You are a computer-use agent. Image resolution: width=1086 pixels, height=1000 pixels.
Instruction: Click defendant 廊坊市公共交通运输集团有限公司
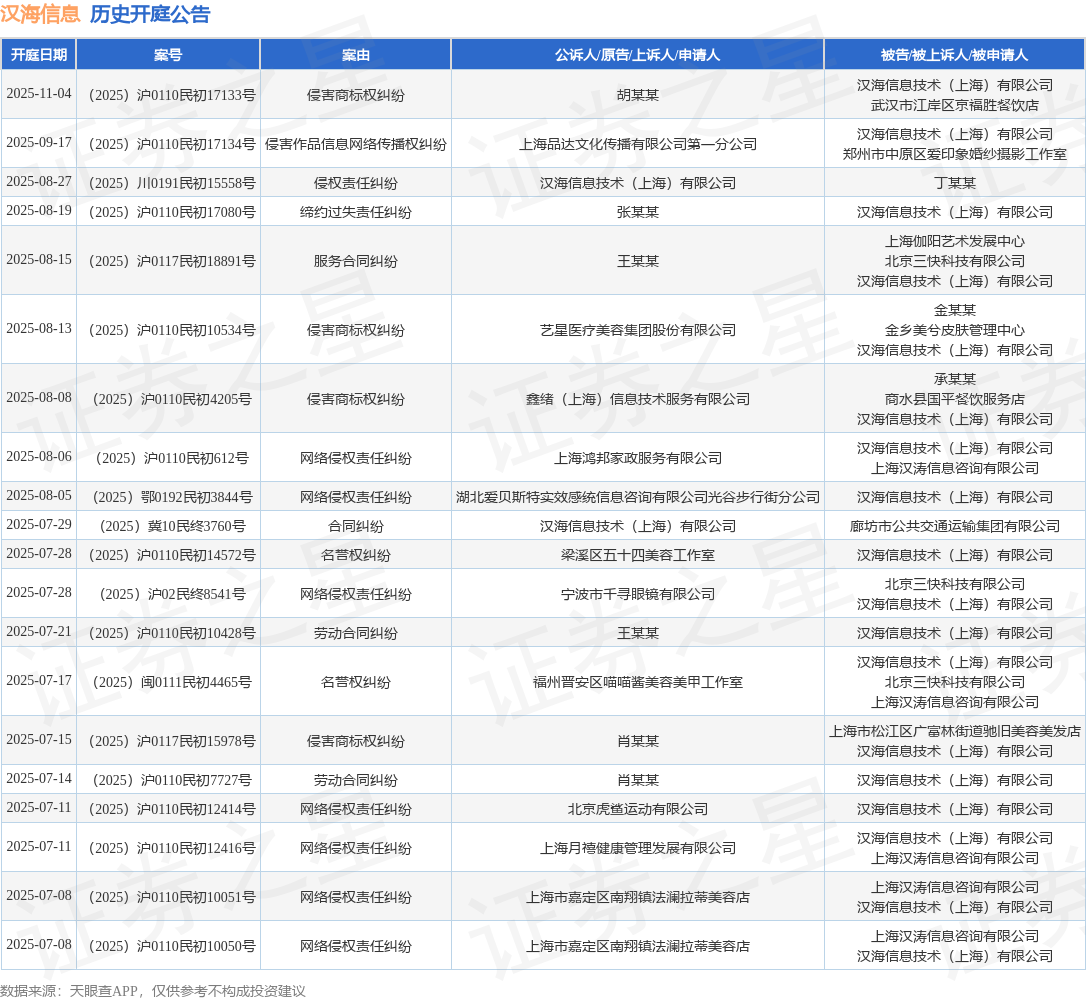(x=954, y=526)
